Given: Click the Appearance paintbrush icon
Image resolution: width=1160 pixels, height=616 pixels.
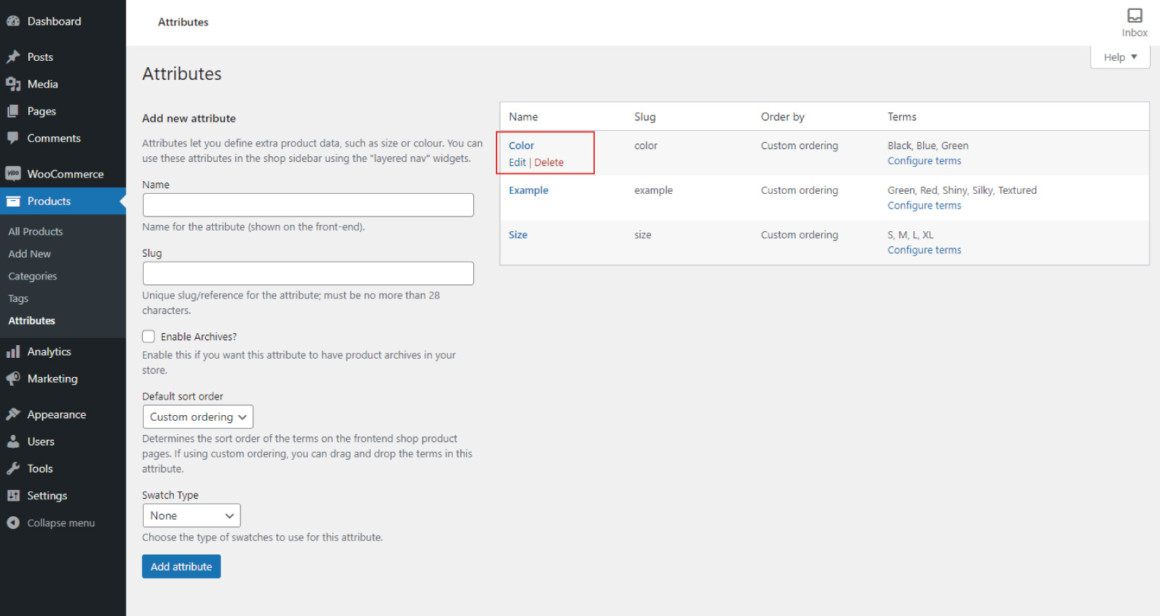Looking at the screenshot, I should pyautogui.click(x=13, y=414).
